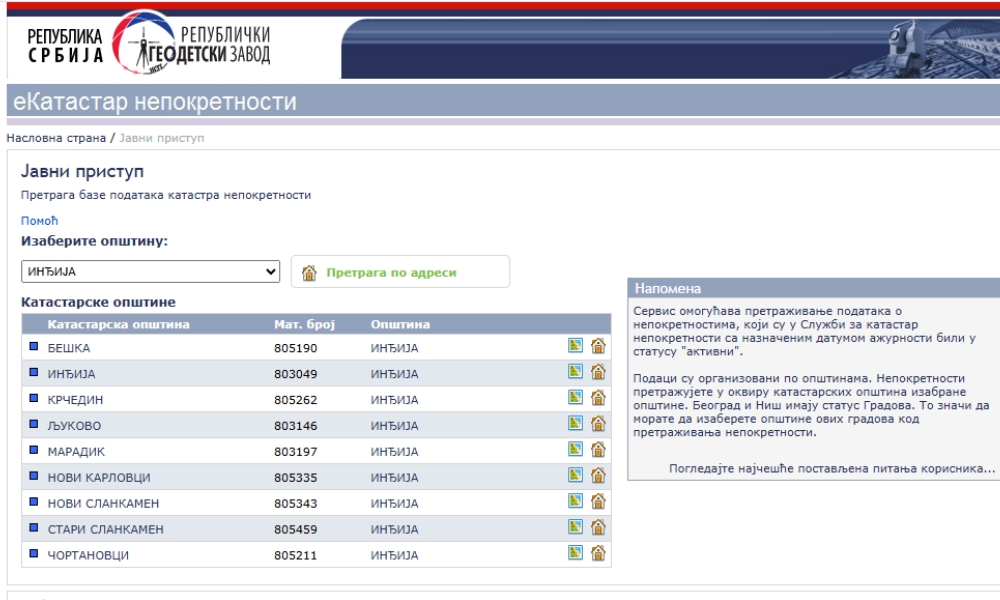Click the Претрага по адреси button
The image size is (1000, 600).
click(400, 271)
